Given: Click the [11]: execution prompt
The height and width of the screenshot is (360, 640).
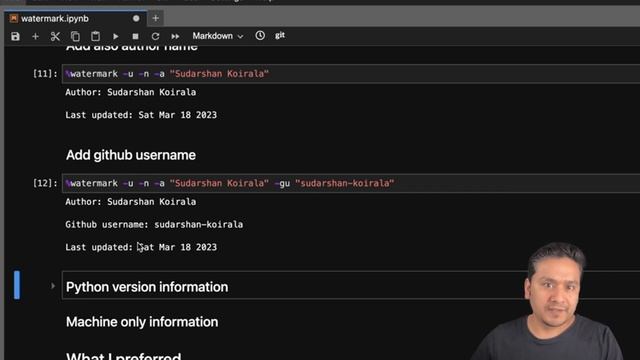Looking at the screenshot, I should pos(45,74).
